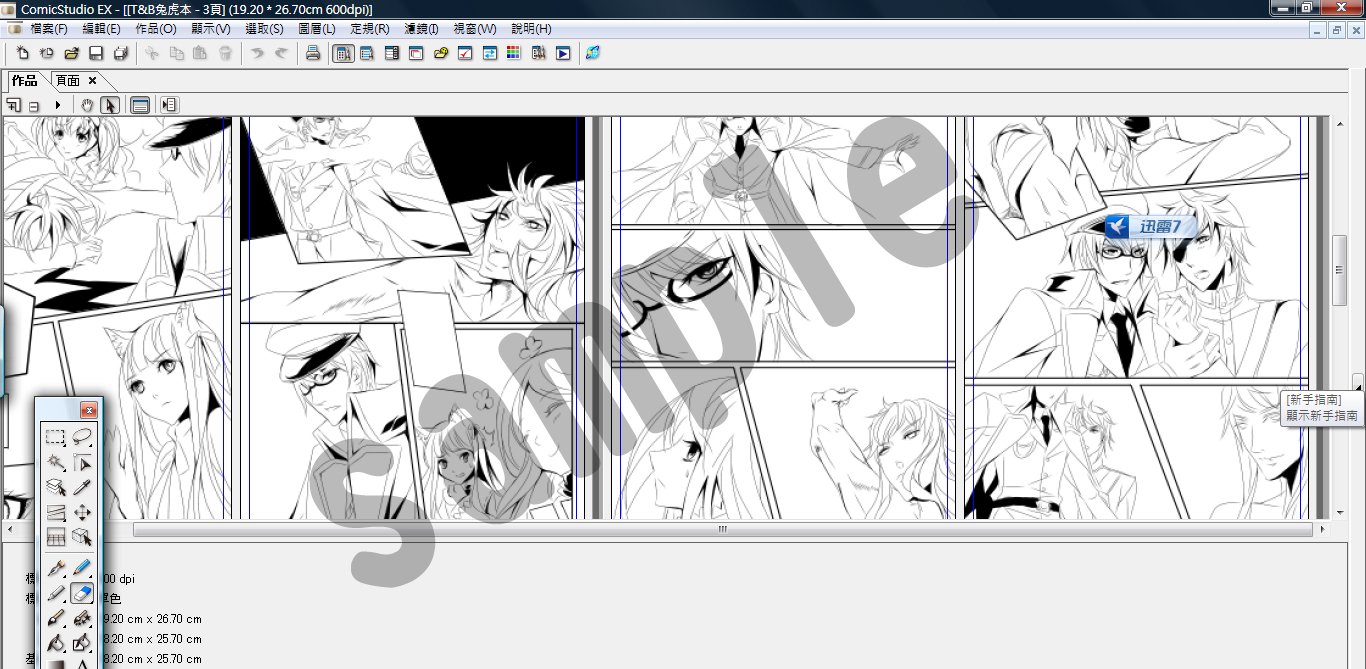
Task: Select the Eyedropper tool
Action: [x=82, y=488]
